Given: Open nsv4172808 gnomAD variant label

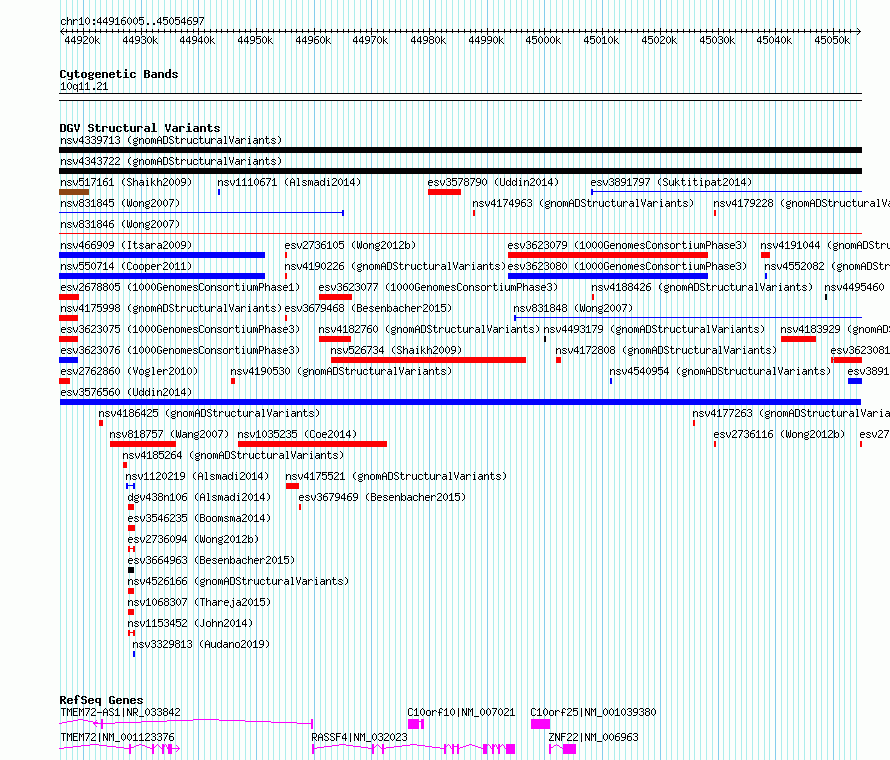Looking at the screenshot, I should [666, 350].
